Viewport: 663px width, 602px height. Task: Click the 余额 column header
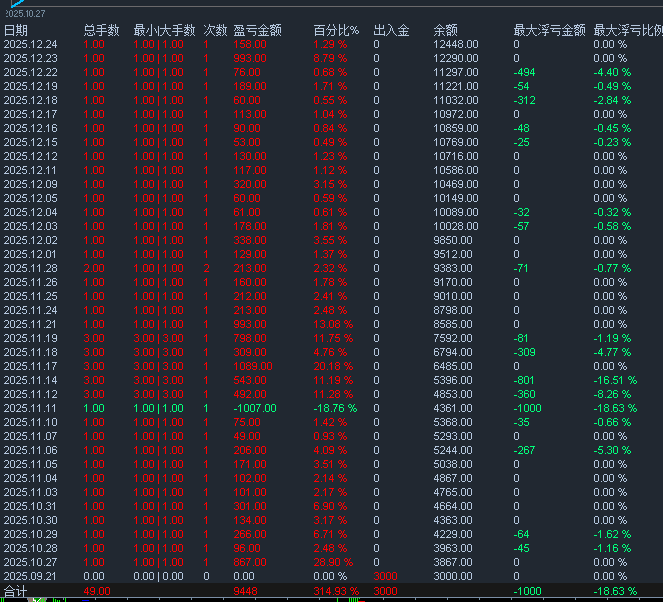coord(447,31)
